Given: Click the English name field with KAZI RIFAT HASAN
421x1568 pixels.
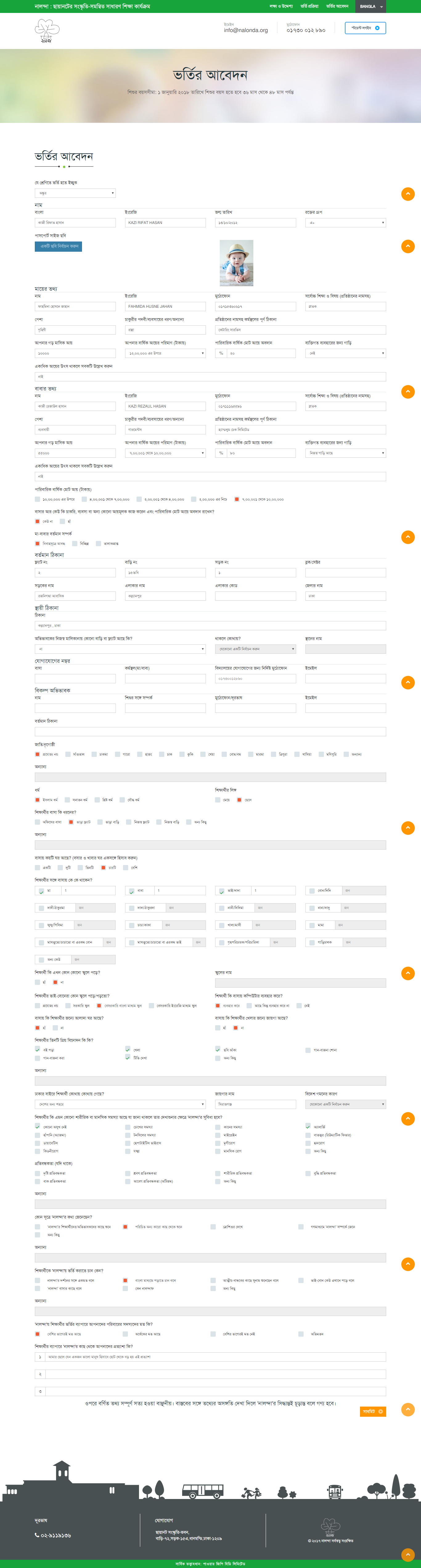Looking at the screenshot, I should tap(165, 223).
